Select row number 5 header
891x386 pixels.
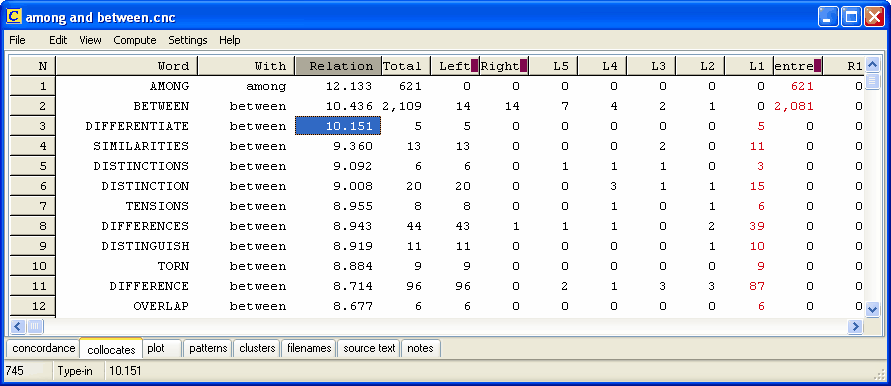[x=32, y=166]
